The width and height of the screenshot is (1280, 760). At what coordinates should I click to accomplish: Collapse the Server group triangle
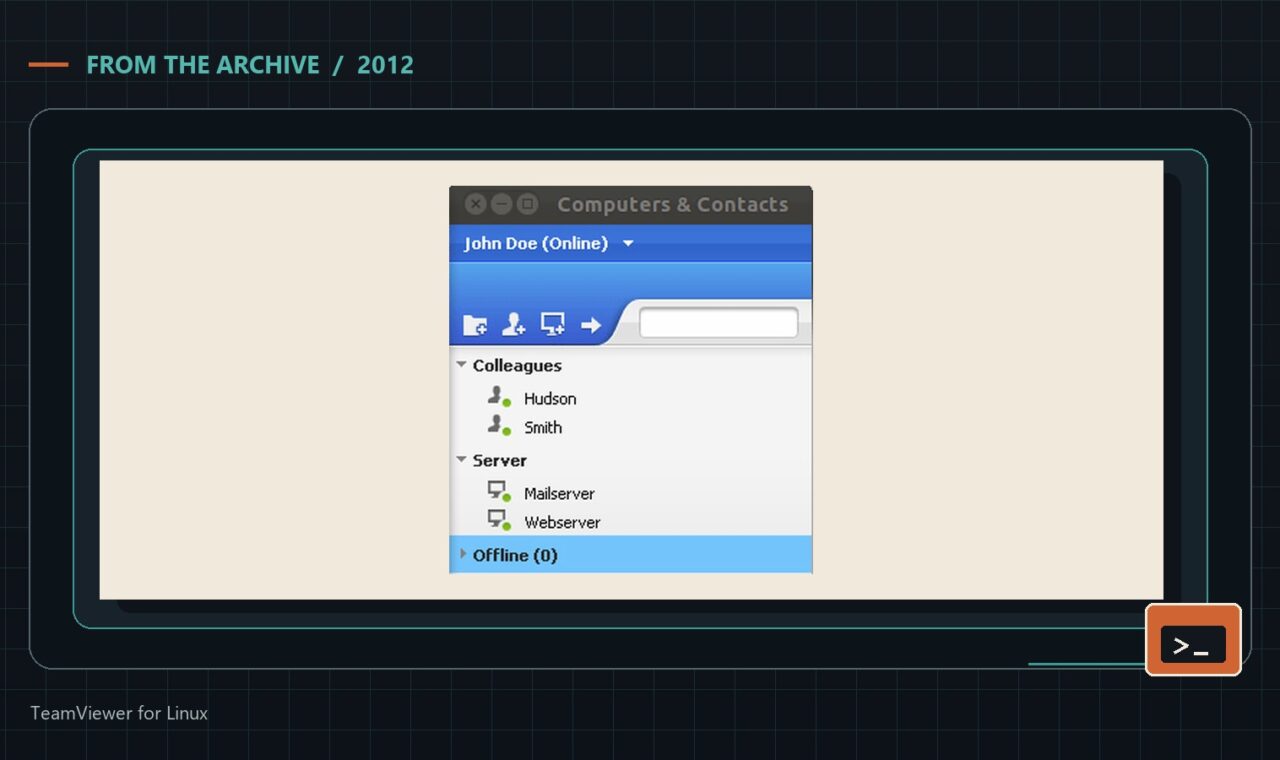[x=461, y=460]
